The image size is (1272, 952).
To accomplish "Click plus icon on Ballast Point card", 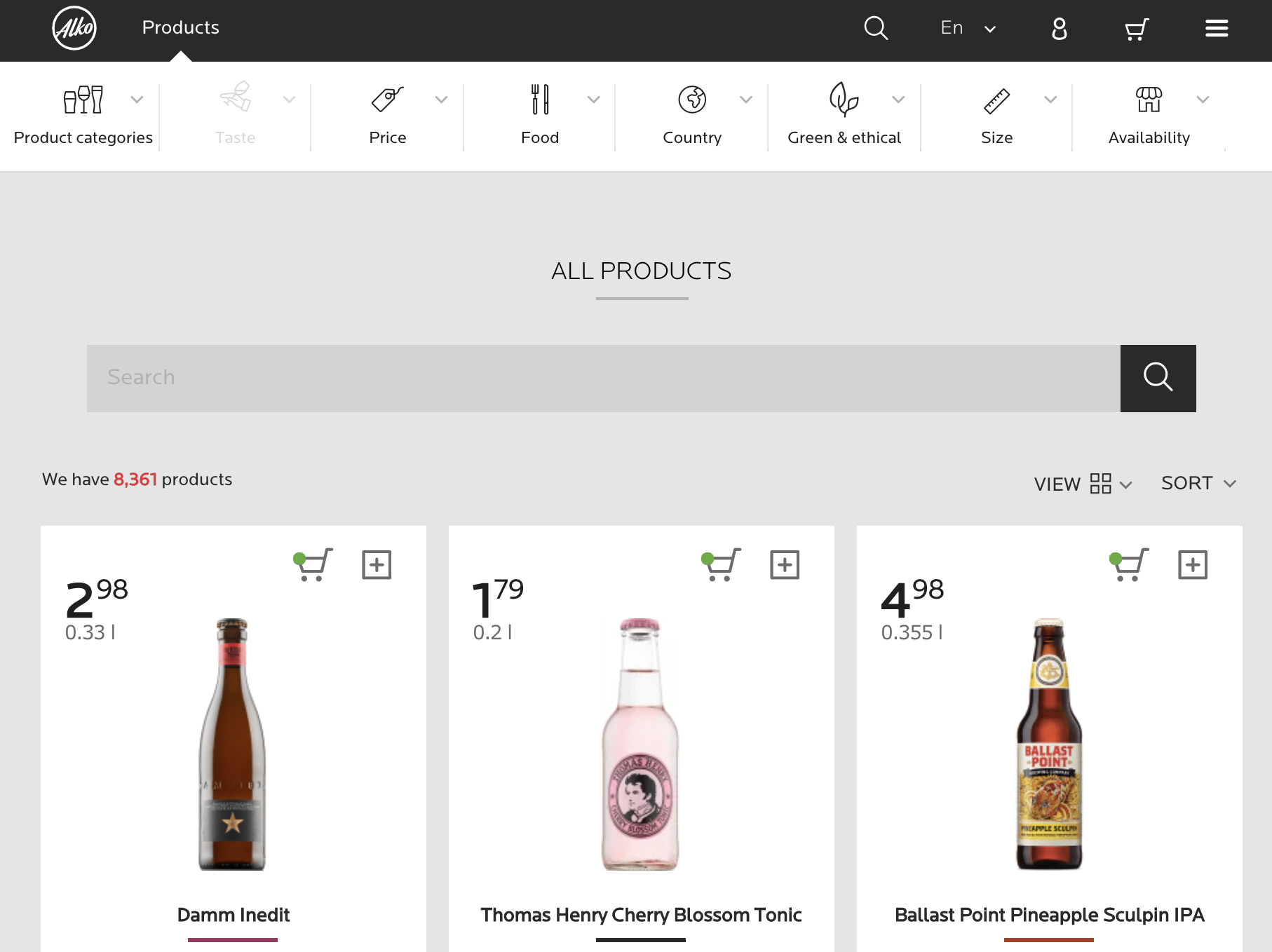I will pyautogui.click(x=1193, y=564).
